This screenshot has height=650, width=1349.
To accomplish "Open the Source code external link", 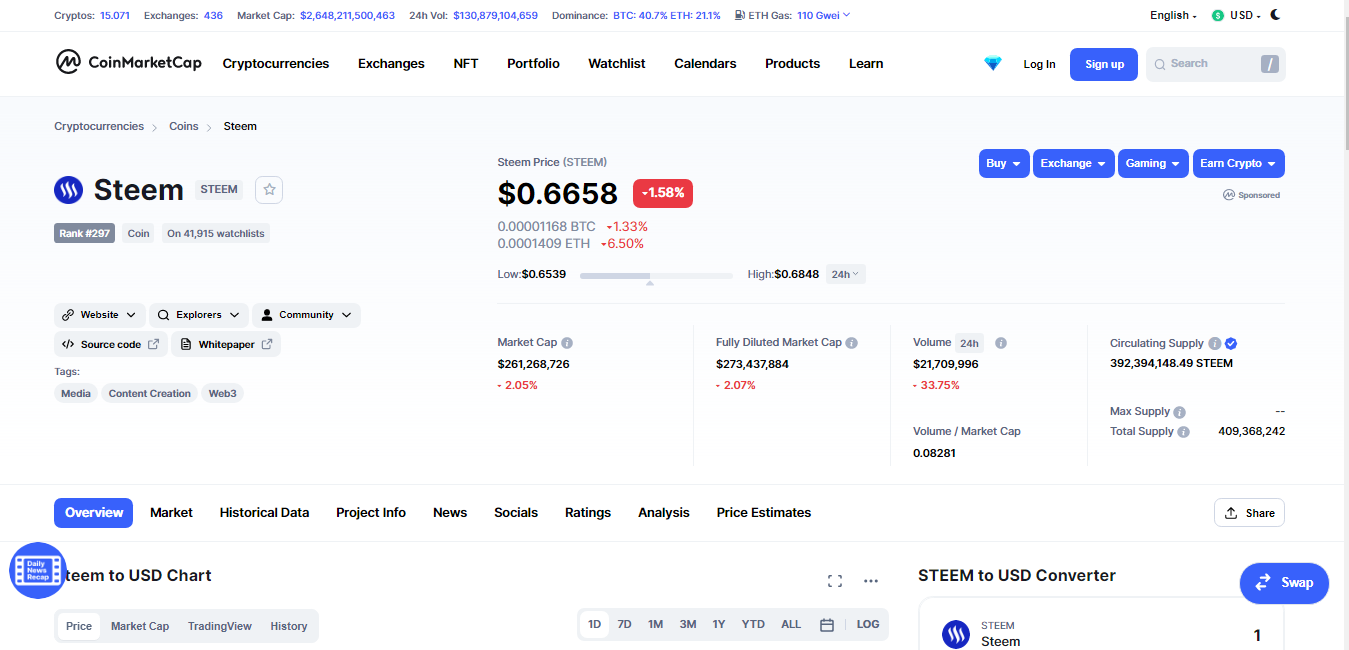I will [x=110, y=344].
